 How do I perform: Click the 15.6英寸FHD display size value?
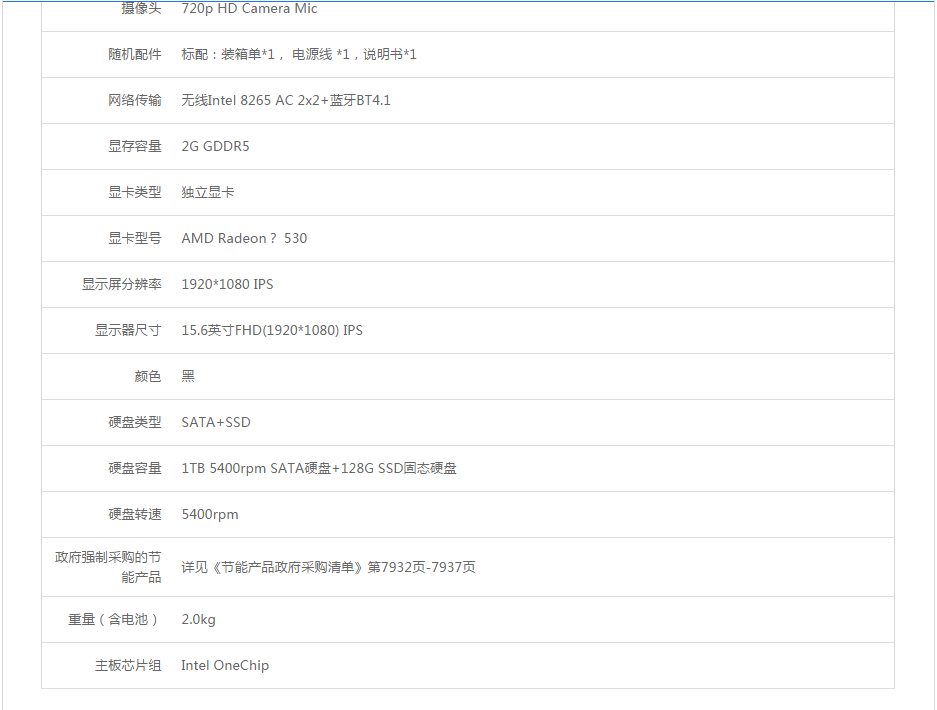coord(272,330)
